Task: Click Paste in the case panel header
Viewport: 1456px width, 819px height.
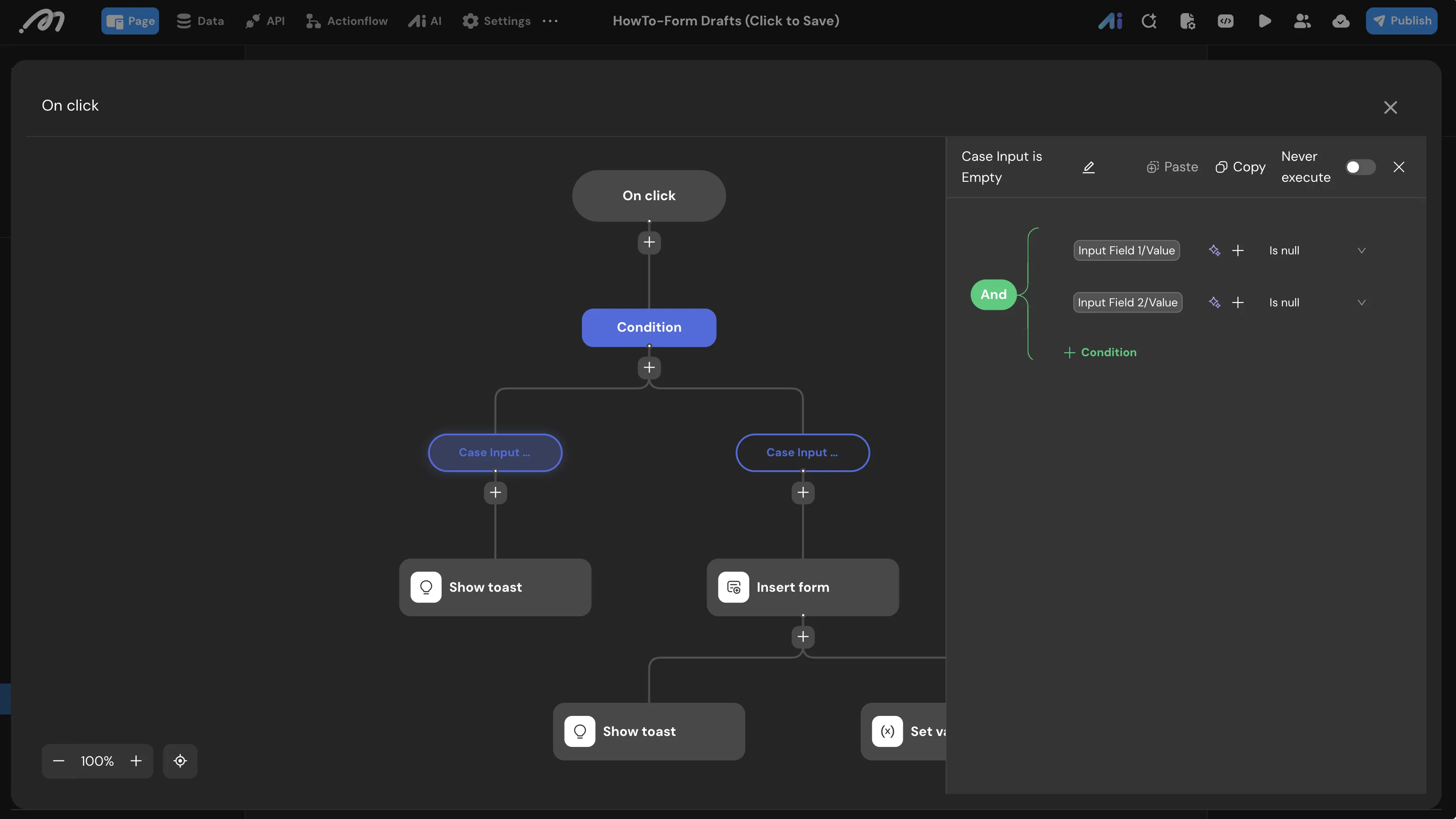Action: 1172,167
